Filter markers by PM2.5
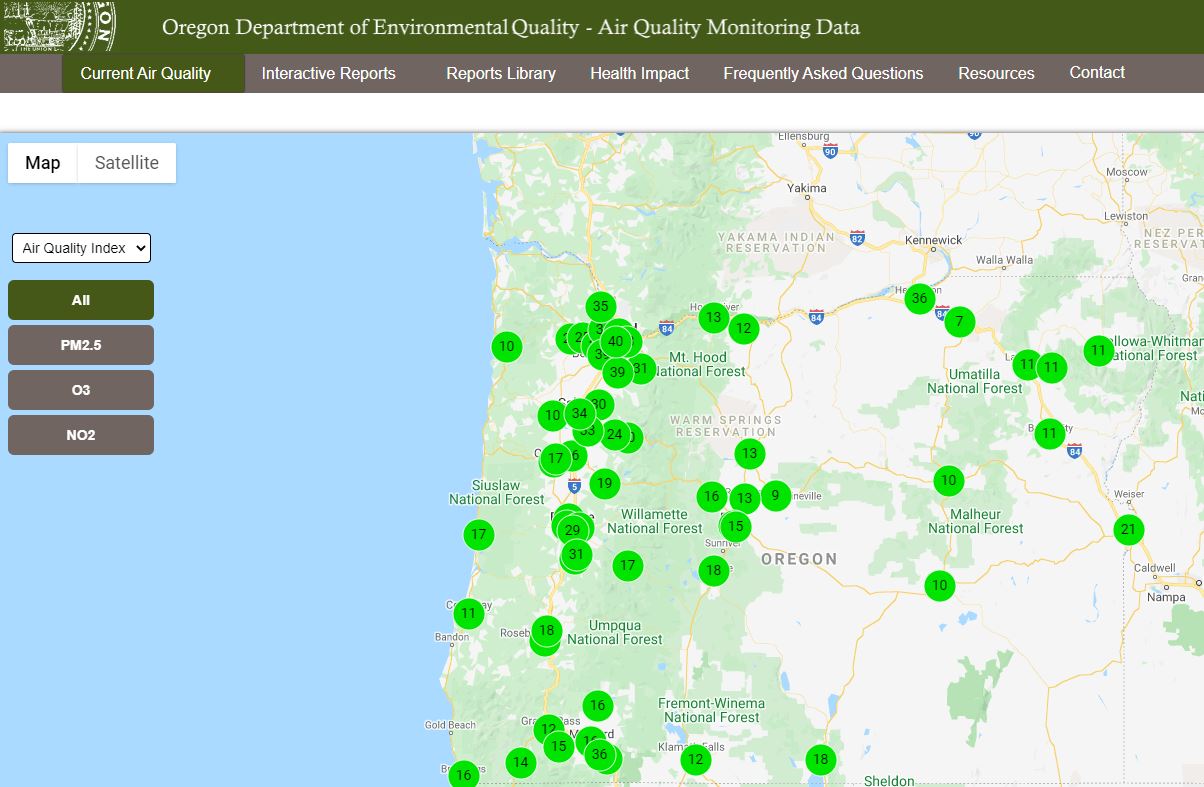 [x=81, y=345]
